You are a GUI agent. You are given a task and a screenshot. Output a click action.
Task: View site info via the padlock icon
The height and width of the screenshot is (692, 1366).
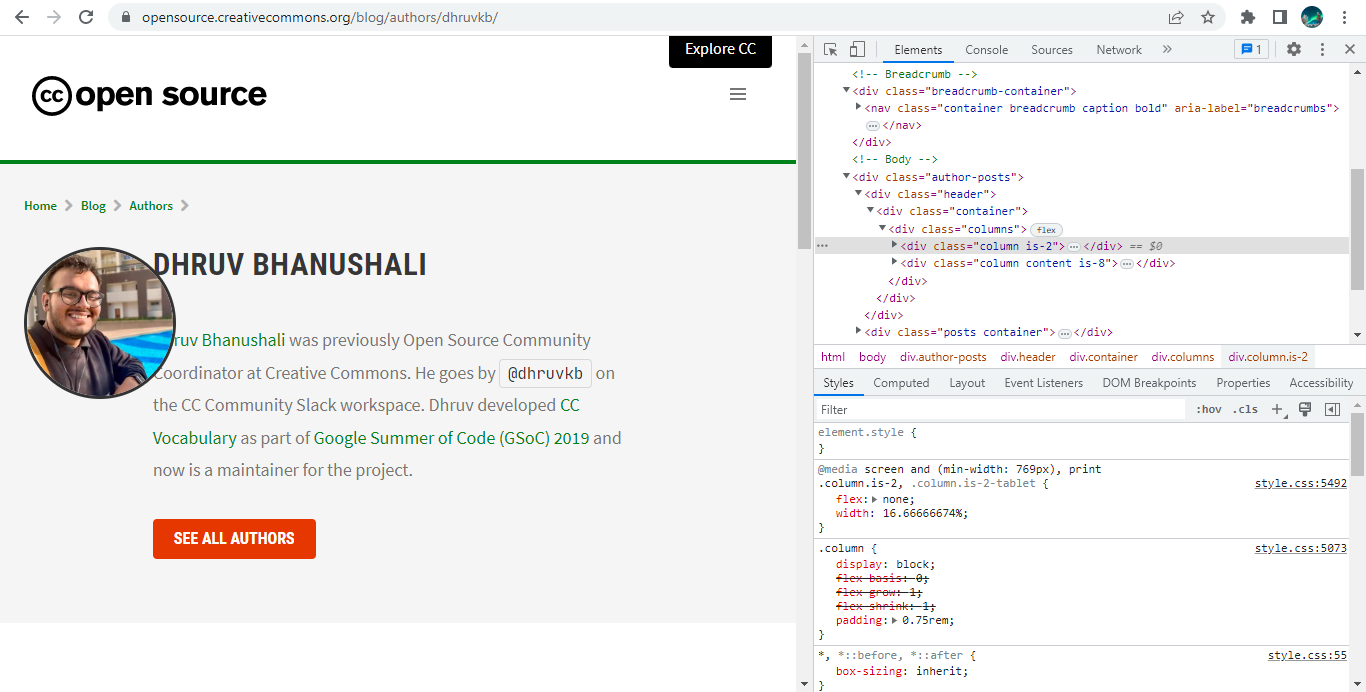(x=125, y=17)
